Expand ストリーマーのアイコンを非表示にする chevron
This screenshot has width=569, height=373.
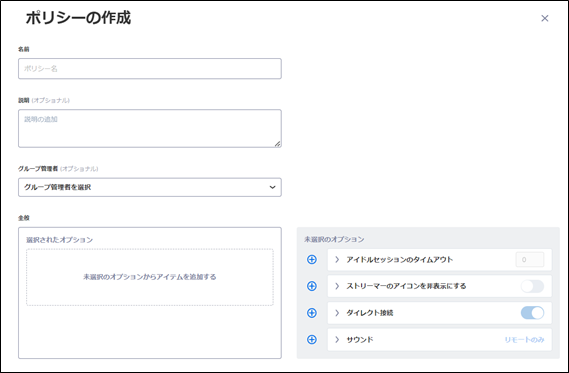point(337,286)
